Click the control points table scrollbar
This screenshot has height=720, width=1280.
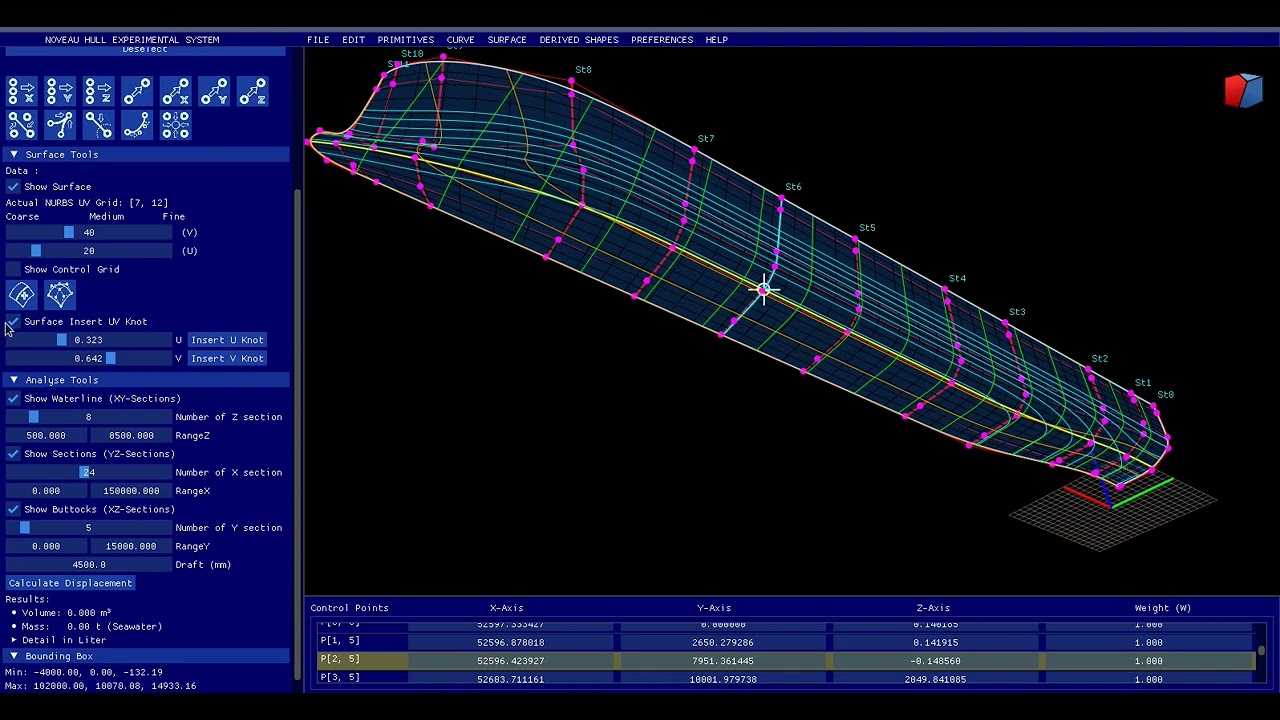point(1262,650)
